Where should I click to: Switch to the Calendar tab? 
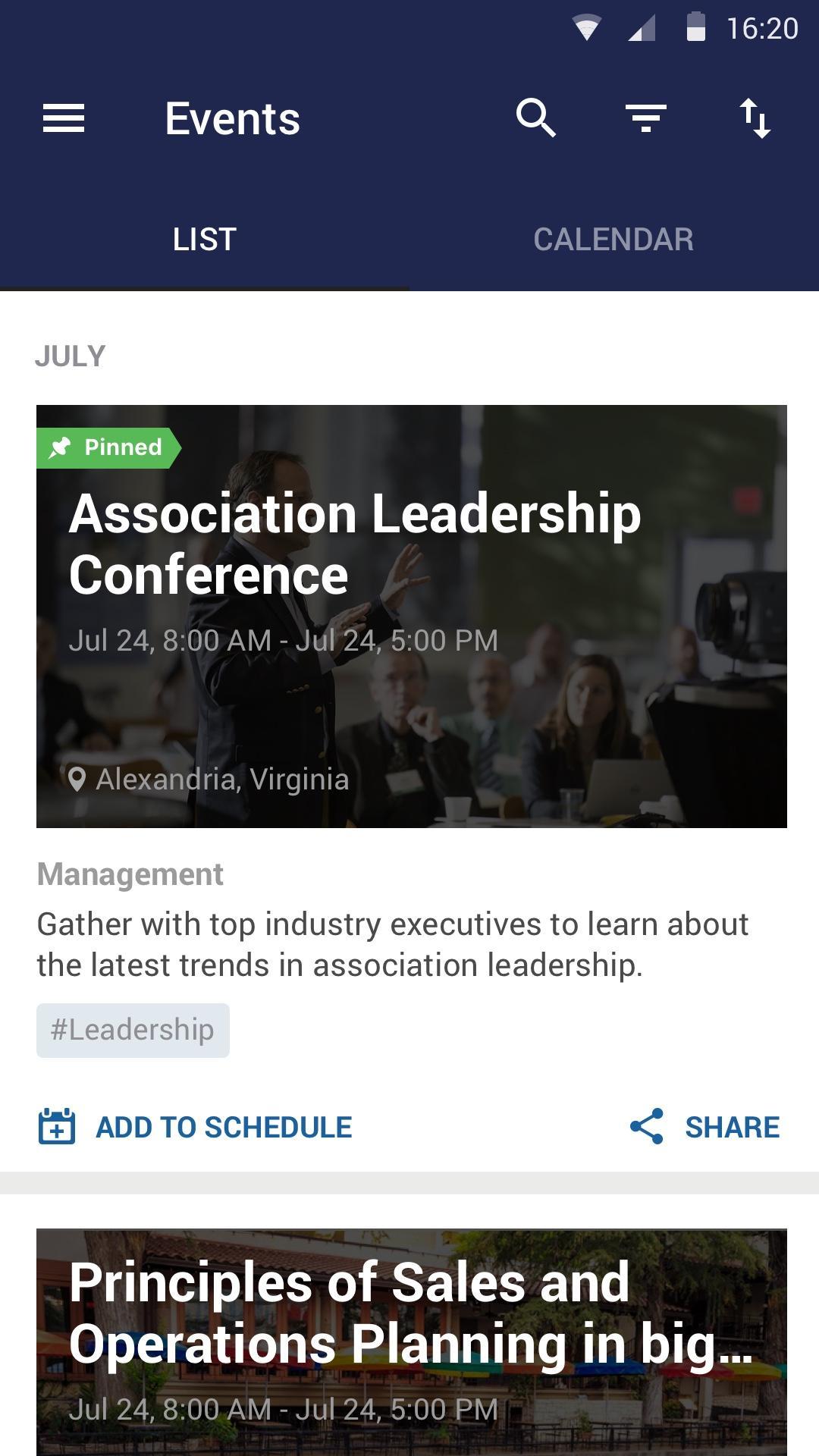click(613, 240)
